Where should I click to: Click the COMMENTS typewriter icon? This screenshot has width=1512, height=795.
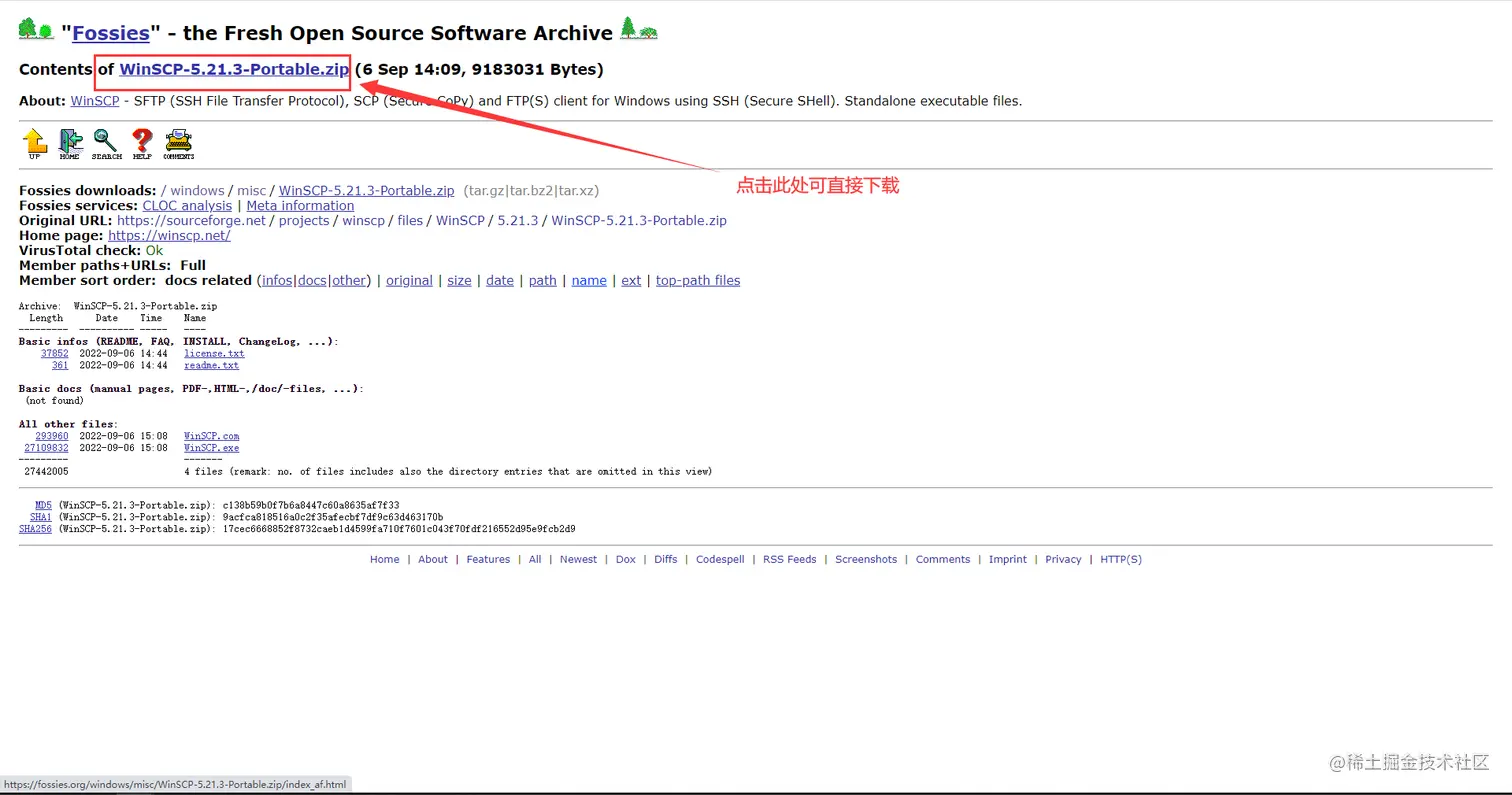tap(179, 144)
